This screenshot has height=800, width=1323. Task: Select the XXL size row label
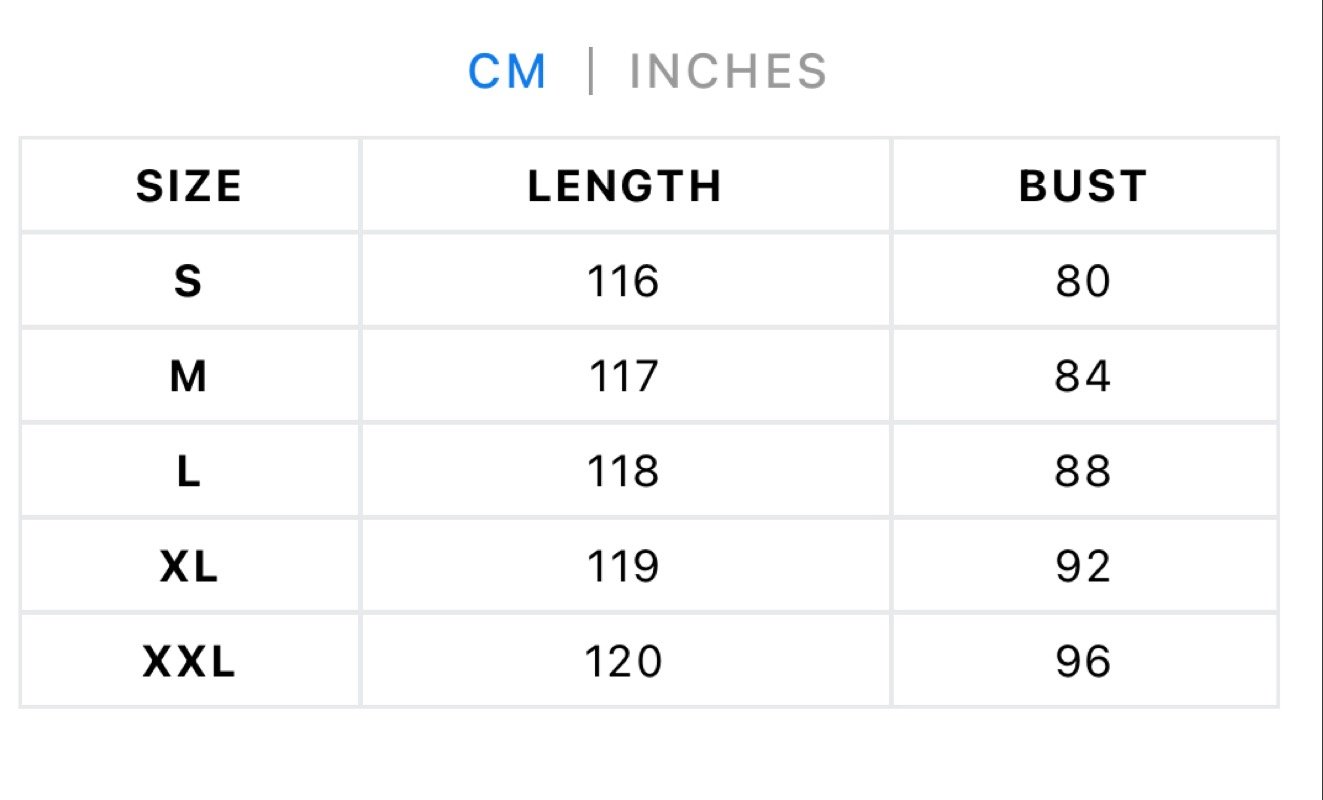pos(189,661)
